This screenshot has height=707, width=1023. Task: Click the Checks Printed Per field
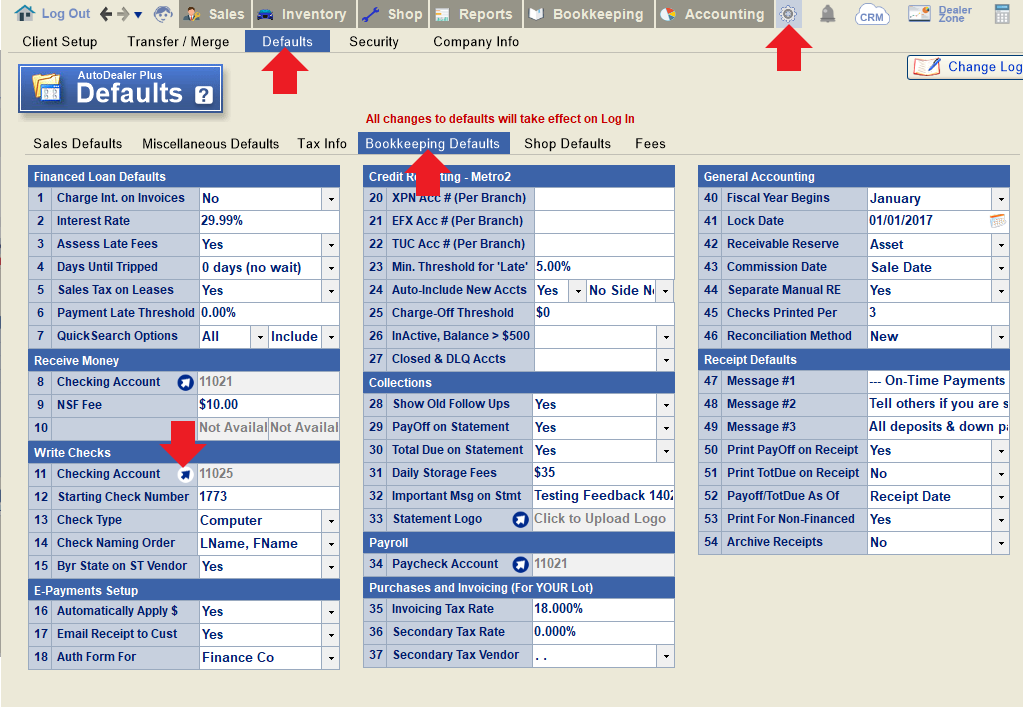coord(938,313)
